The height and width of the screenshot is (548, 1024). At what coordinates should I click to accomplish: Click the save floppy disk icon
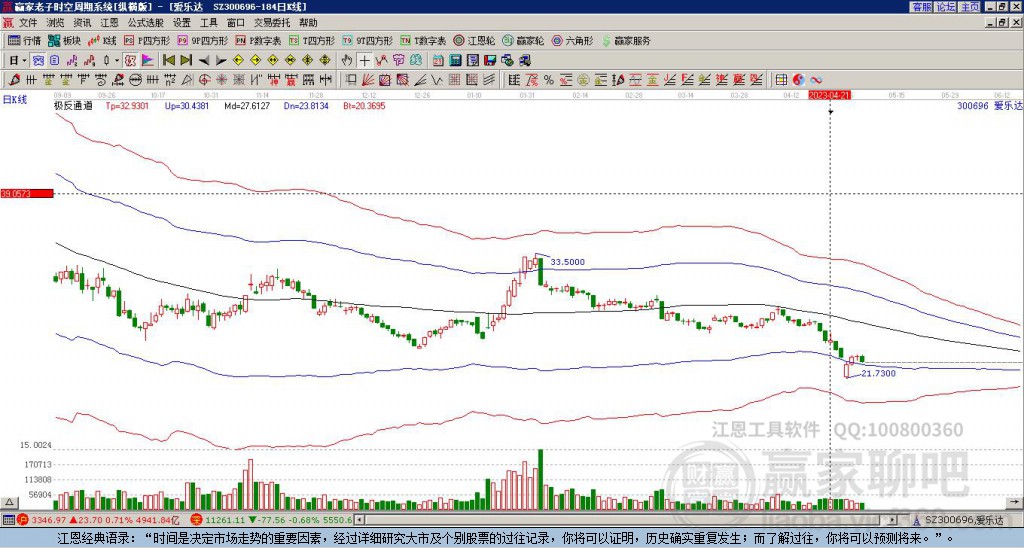[x=490, y=61]
